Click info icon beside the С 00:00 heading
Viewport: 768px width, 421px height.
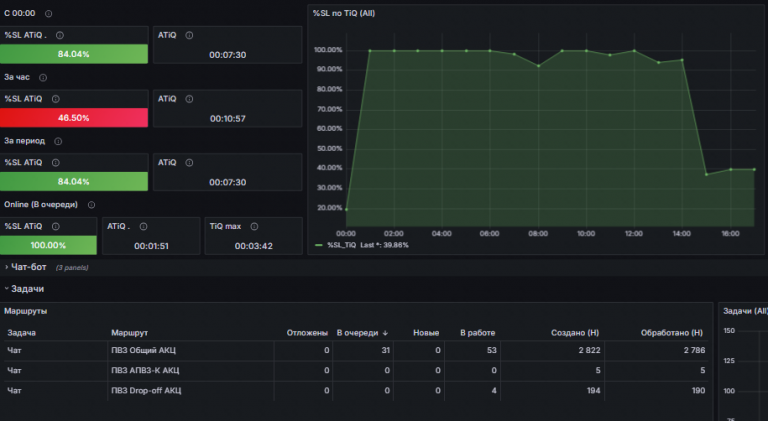point(48,14)
